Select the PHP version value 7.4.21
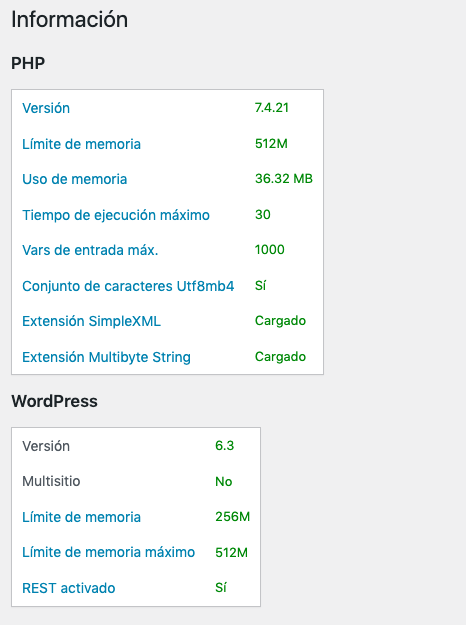This screenshot has height=625, width=466. 271,108
